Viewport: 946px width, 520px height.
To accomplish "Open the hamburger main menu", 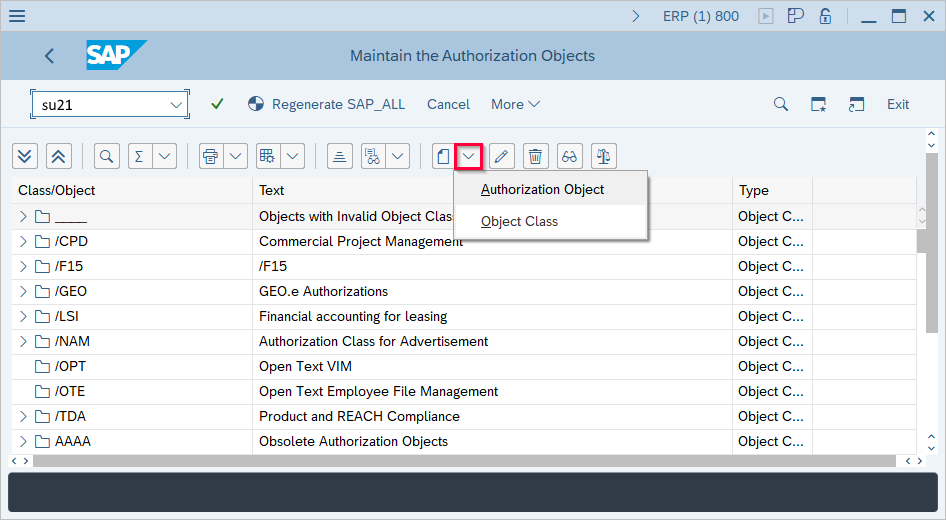I will click(17, 16).
